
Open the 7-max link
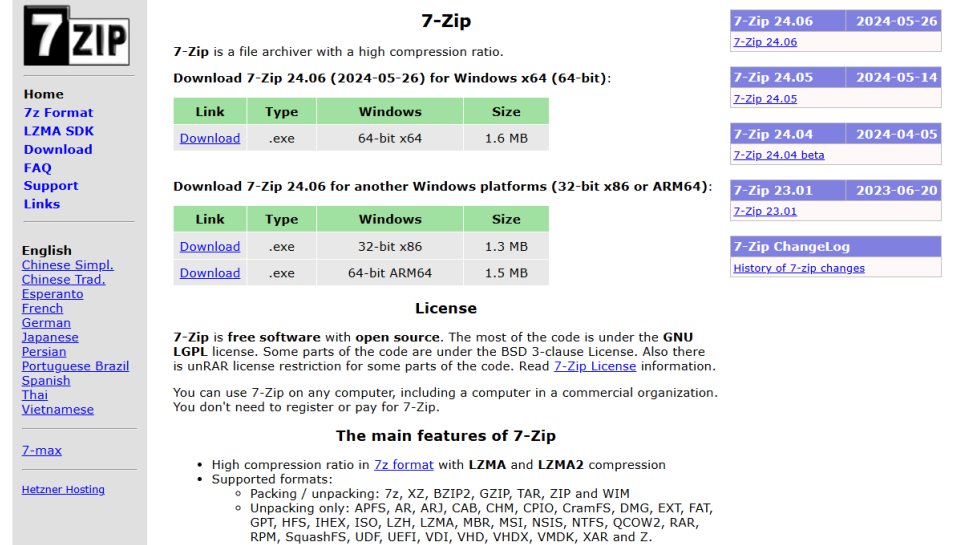tap(41, 450)
